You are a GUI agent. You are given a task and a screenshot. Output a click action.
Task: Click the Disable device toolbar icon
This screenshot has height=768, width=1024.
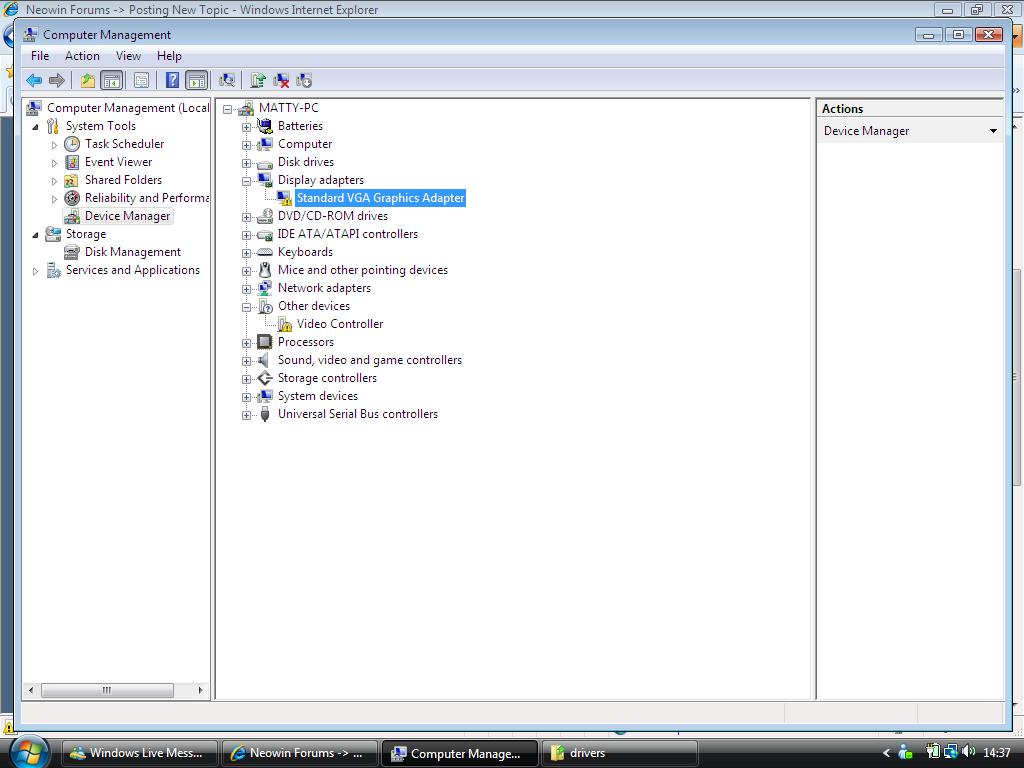tap(305, 80)
